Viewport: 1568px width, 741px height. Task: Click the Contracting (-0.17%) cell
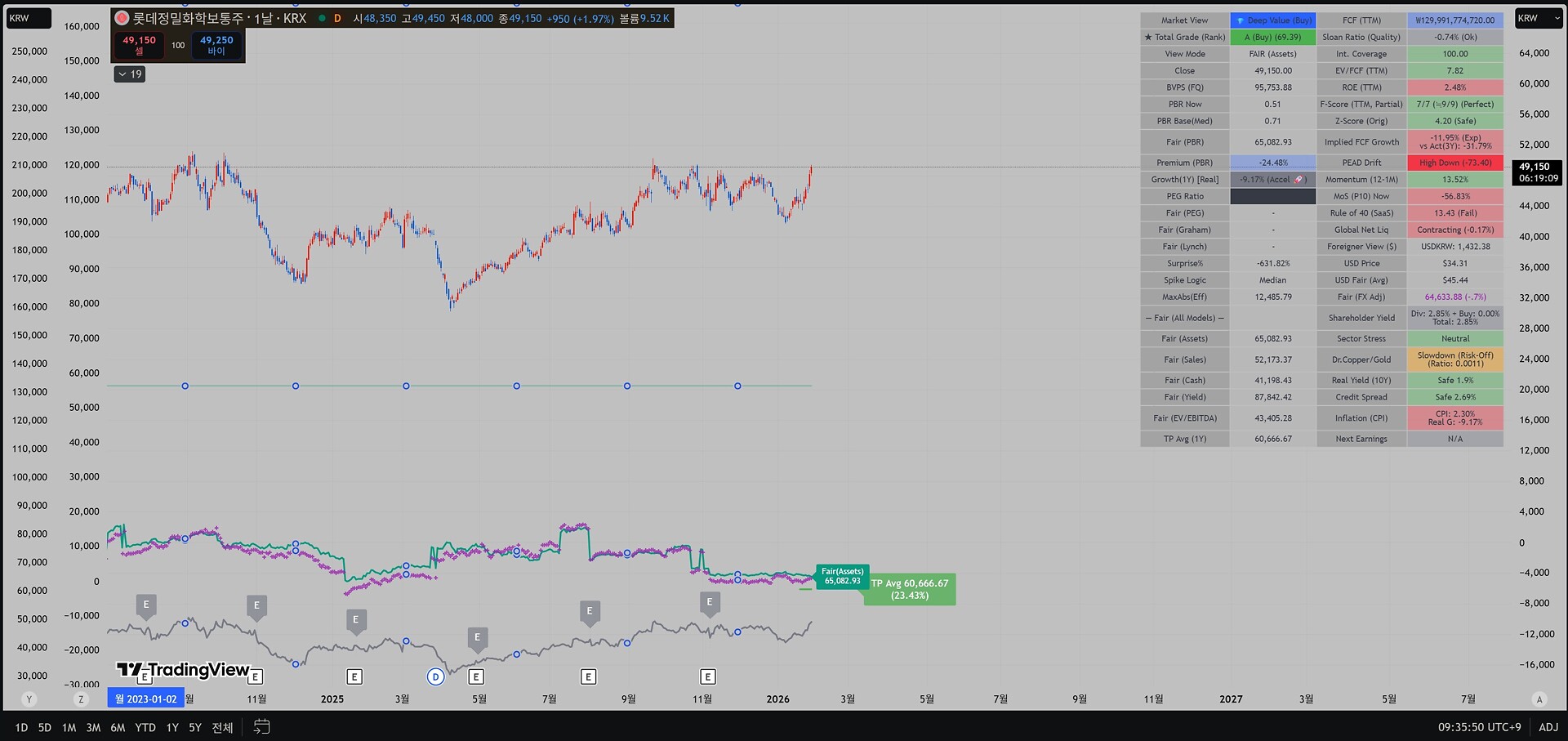coord(1455,230)
